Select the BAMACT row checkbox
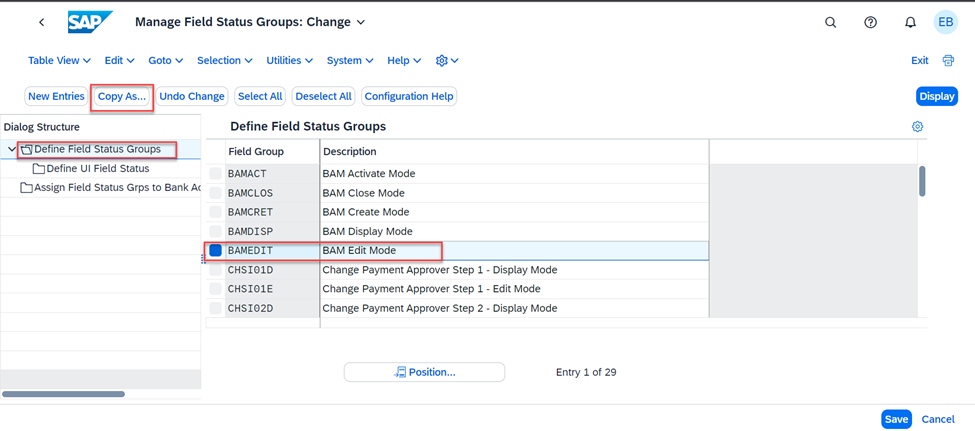Viewport: 975px width, 431px height. point(215,174)
